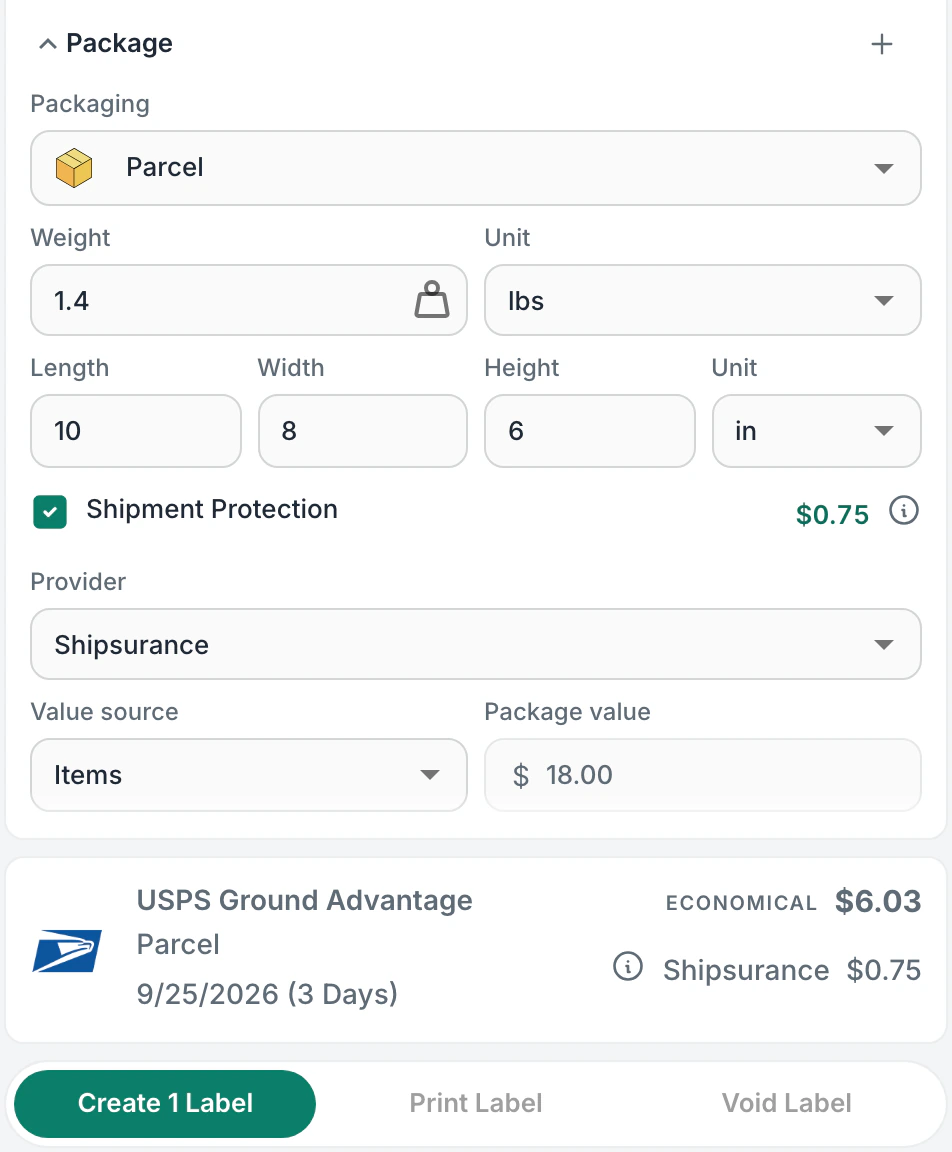Open the Value source dropdown showing Items
Image resolution: width=952 pixels, height=1152 pixels.
pos(248,775)
